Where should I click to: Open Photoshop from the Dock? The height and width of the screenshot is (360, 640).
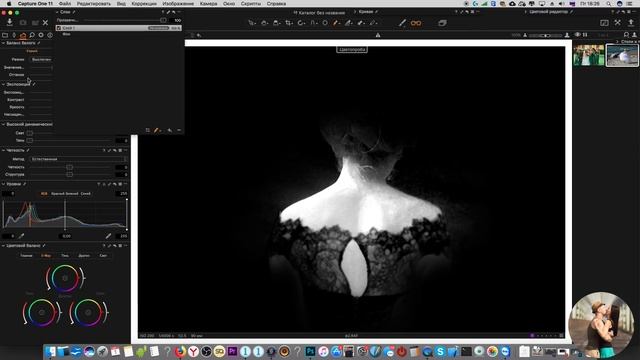pyautogui.click(x=310, y=351)
